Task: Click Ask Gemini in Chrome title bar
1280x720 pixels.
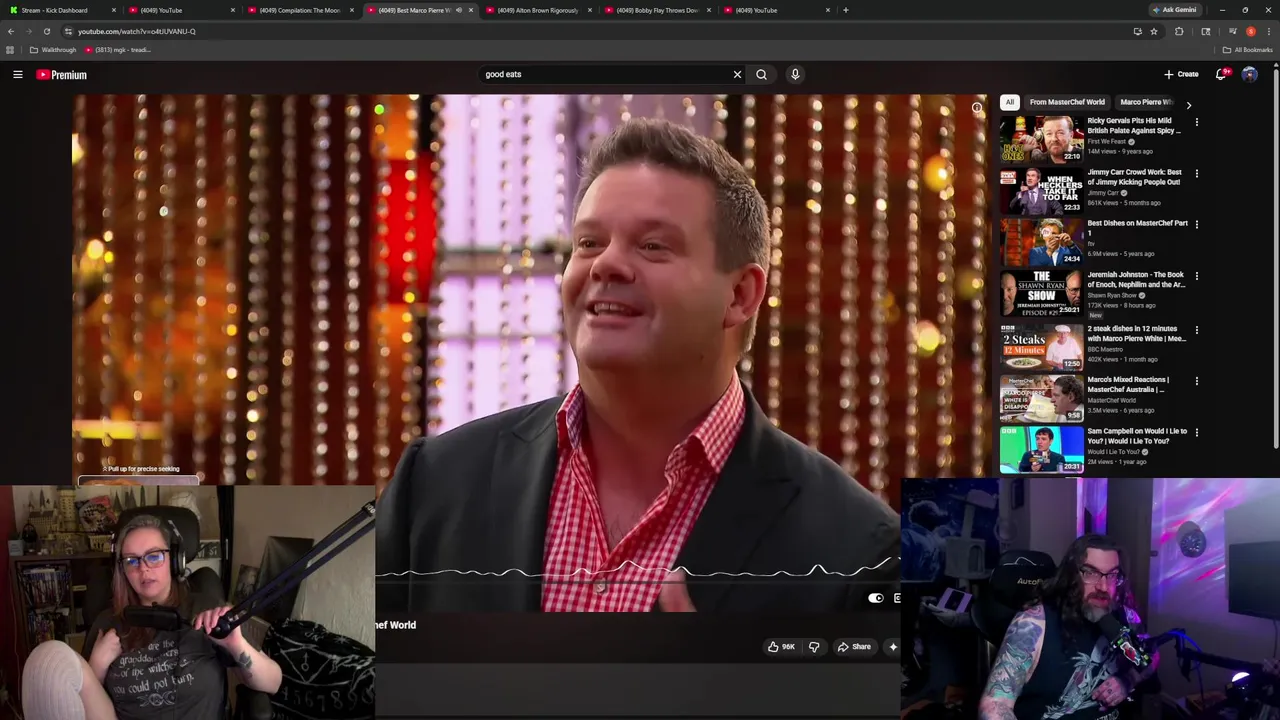Action: click(1174, 10)
